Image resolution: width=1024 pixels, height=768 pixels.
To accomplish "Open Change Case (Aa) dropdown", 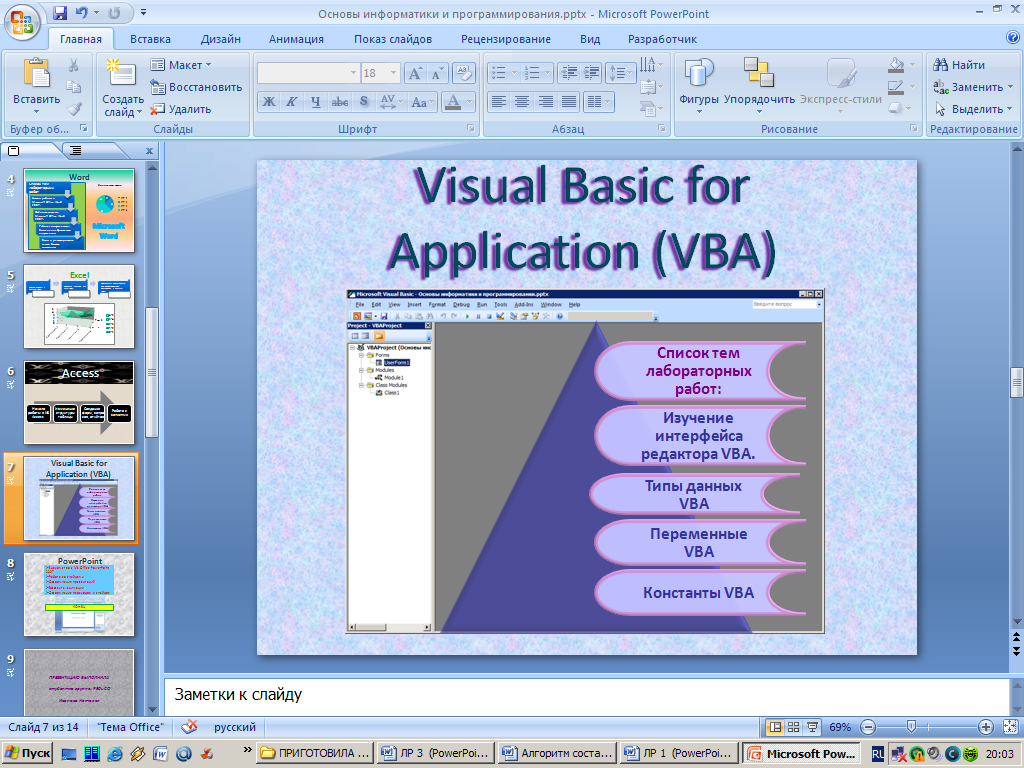I will coord(423,102).
